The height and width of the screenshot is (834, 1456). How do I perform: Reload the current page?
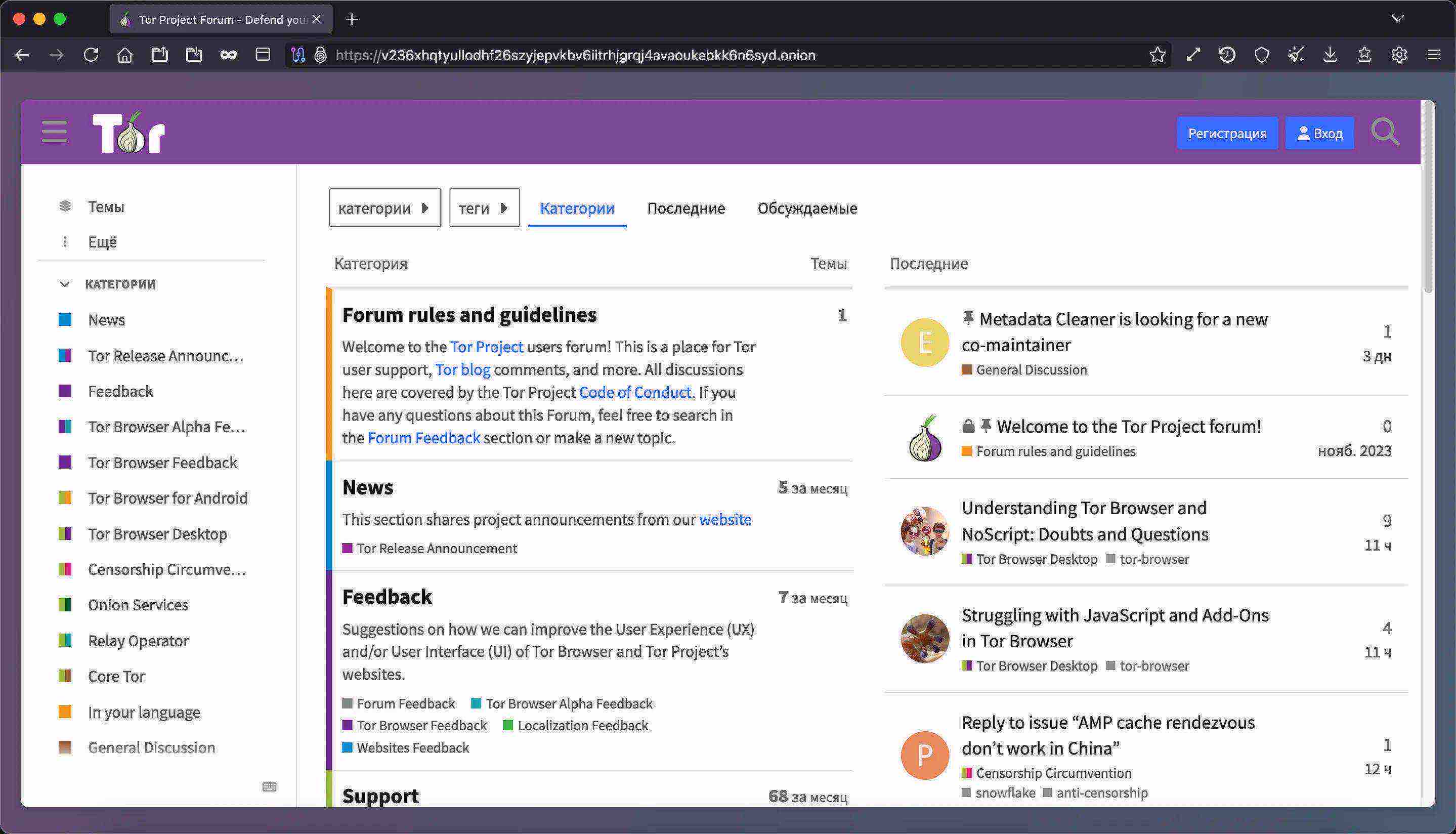[91, 55]
